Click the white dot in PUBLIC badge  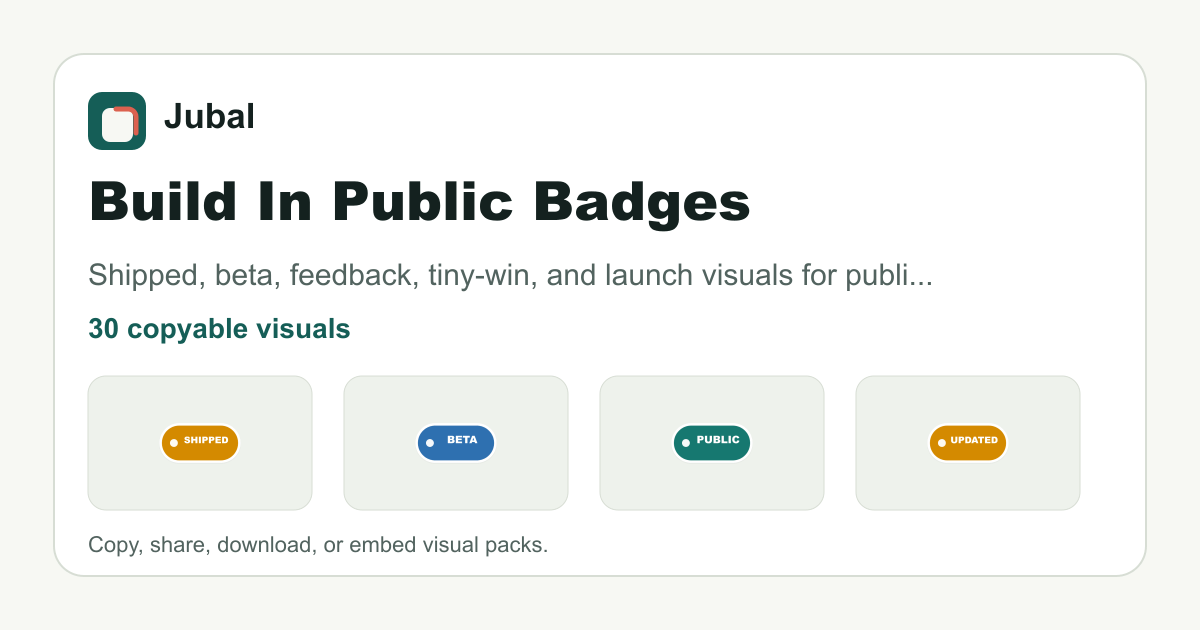click(x=686, y=443)
